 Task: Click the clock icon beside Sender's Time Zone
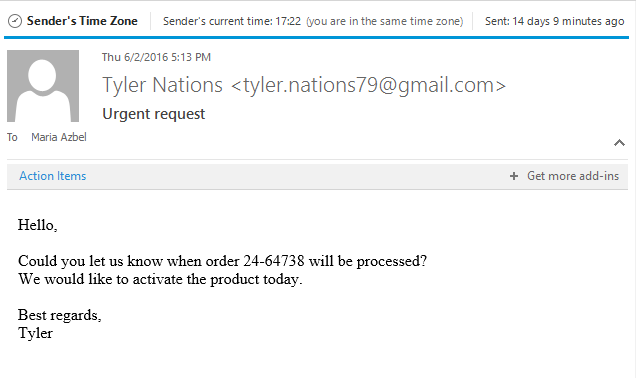[15, 21]
